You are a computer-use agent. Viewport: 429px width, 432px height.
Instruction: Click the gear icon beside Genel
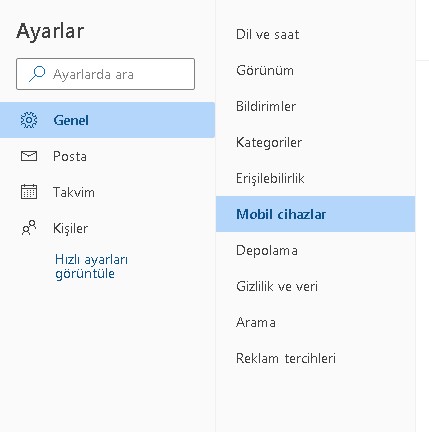29,120
